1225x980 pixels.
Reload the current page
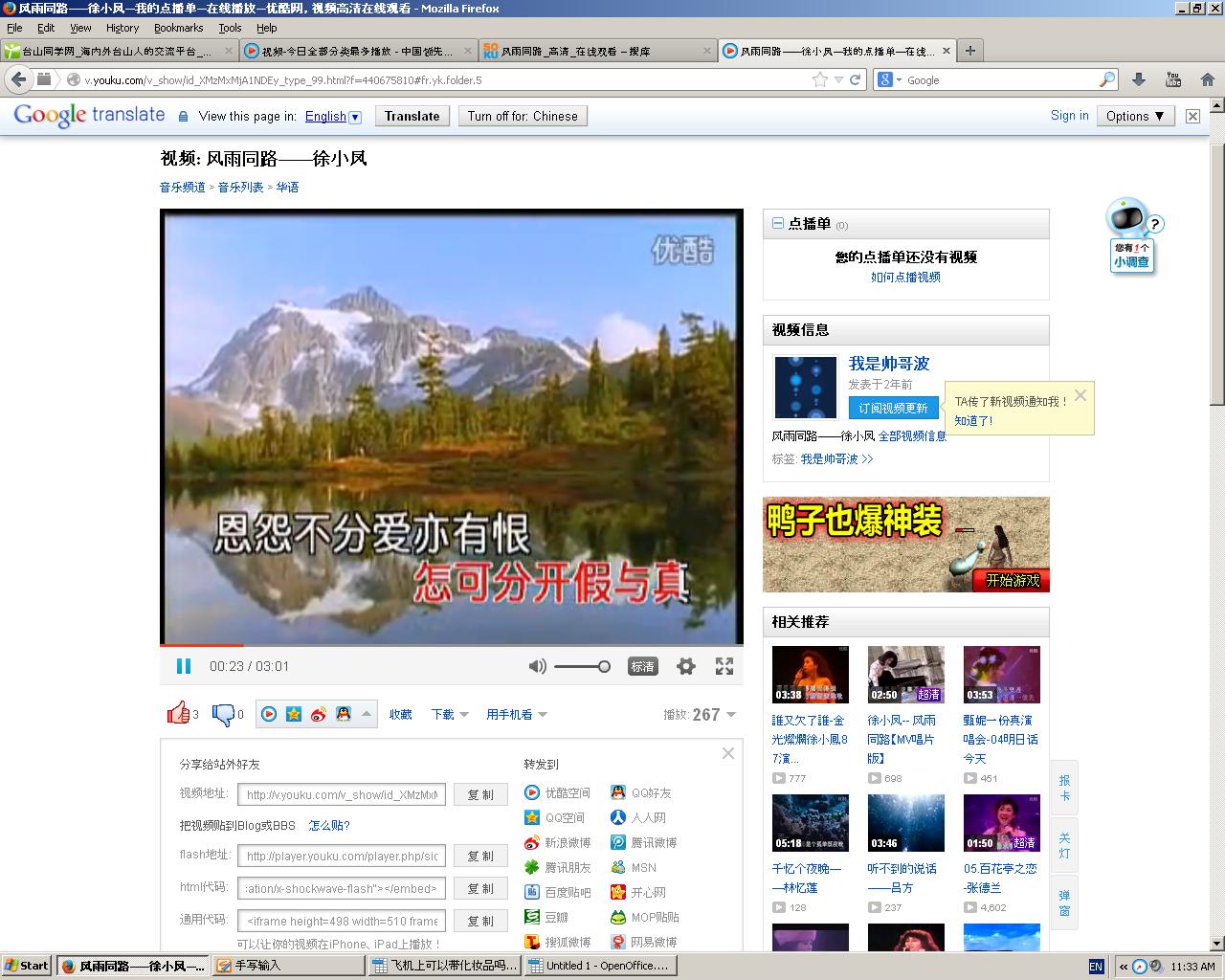tap(856, 80)
